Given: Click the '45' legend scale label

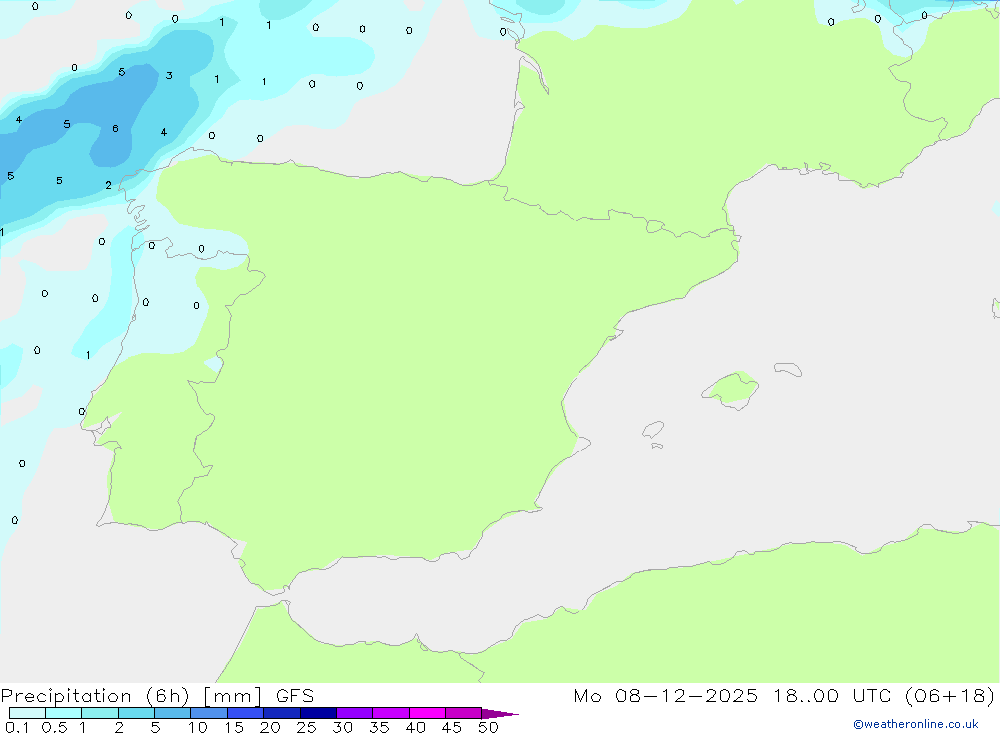Looking at the screenshot, I should 452,727.
